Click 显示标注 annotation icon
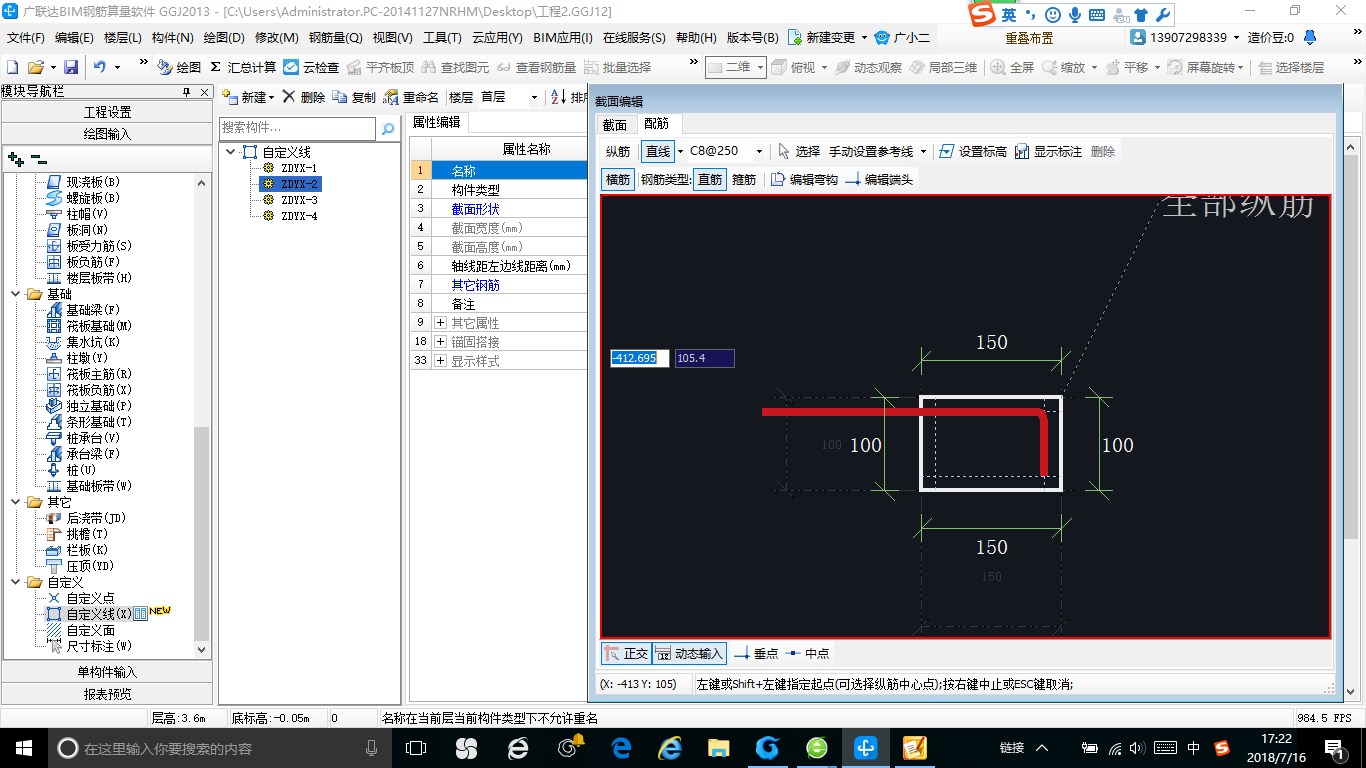Viewport: 1366px width, 768px height. point(1048,151)
